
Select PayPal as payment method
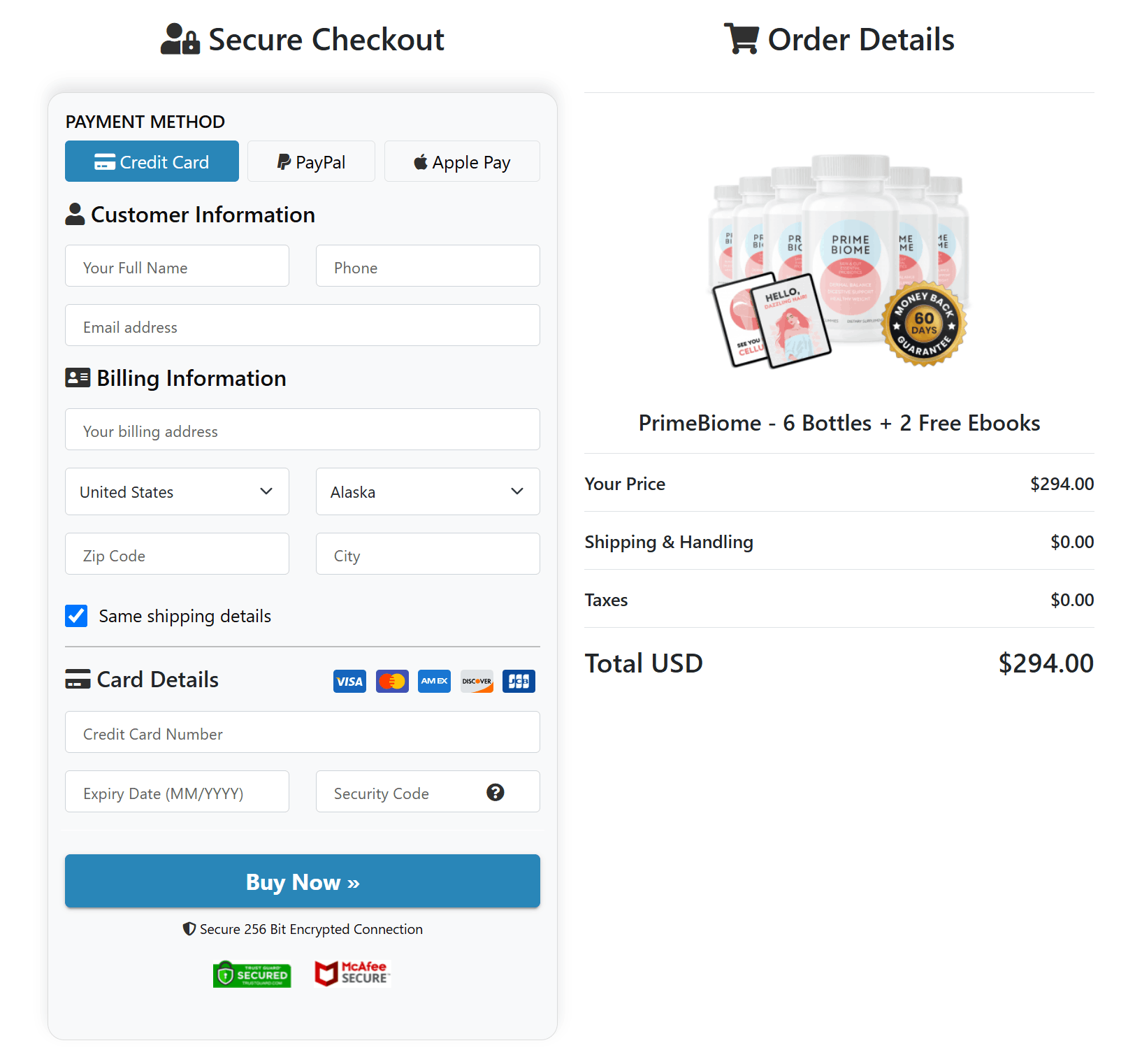coord(311,161)
